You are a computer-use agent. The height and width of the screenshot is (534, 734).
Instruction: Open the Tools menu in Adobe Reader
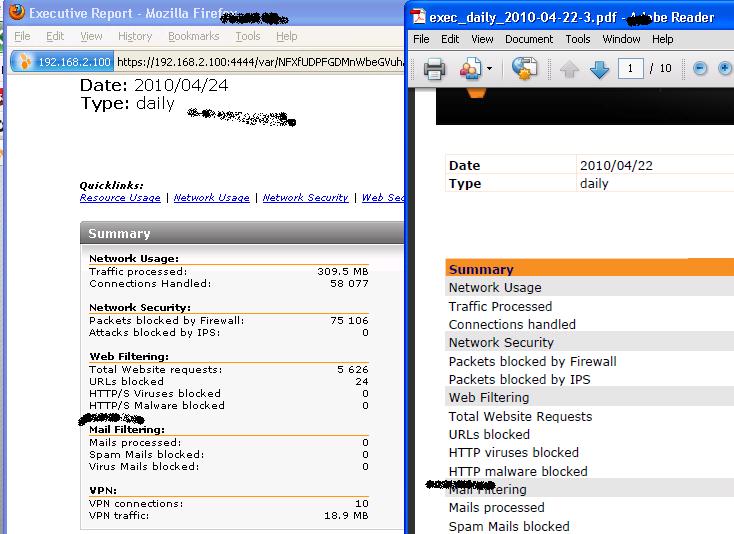tap(578, 39)
